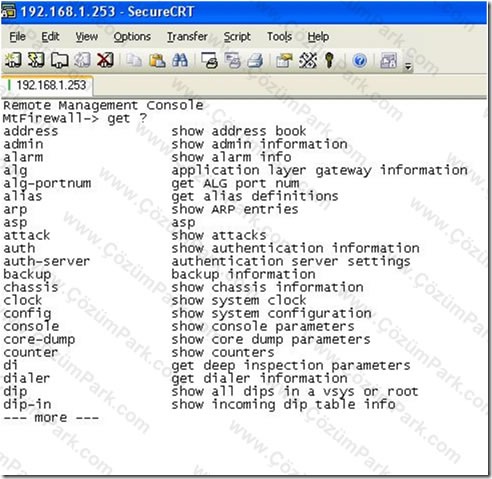492x479 pixels.
Task: Click the Paste clipboard icon
Action: coord(157,61)
